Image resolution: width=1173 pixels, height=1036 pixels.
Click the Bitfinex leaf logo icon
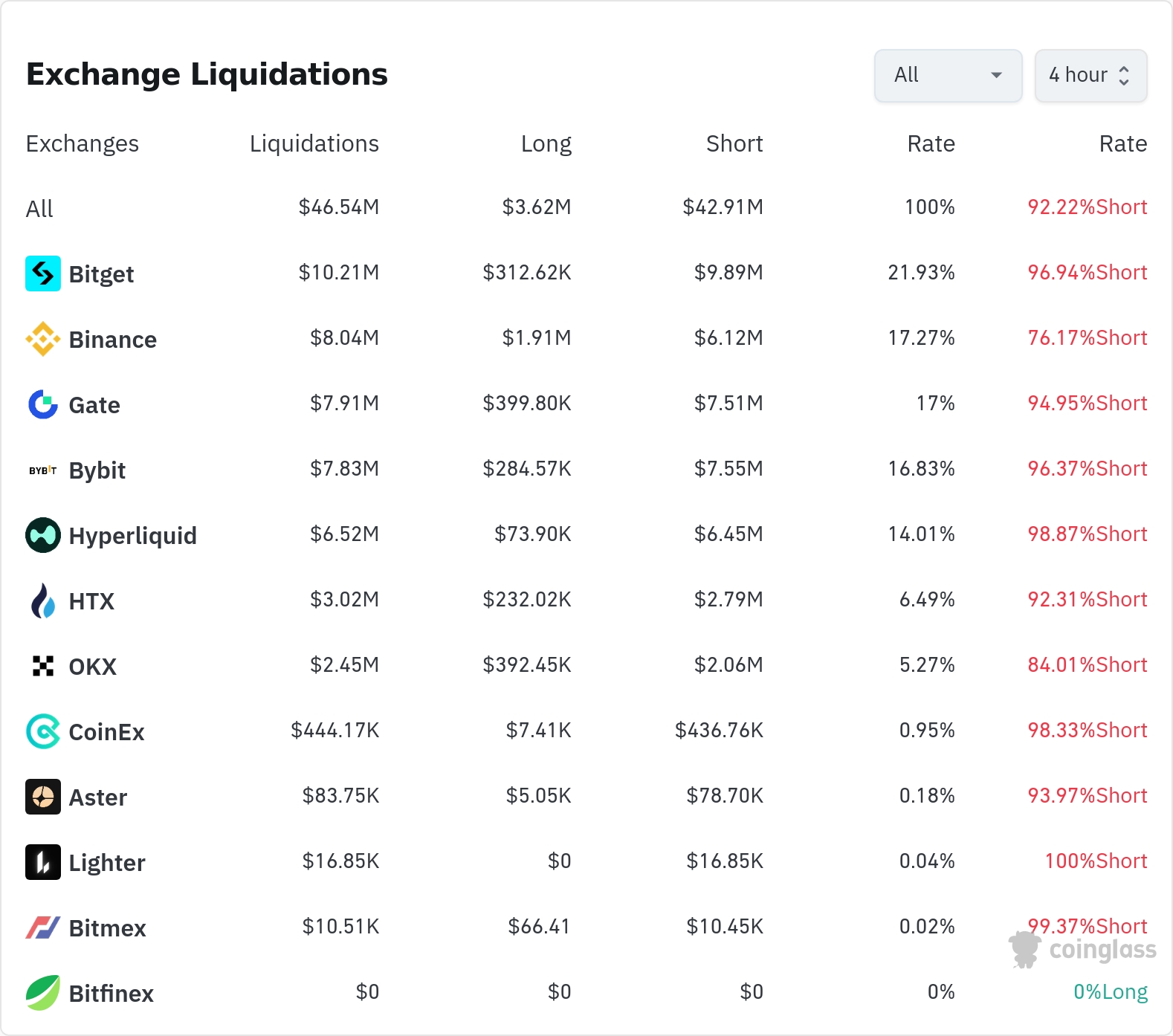pyautogui.click(x=43, y=993)
